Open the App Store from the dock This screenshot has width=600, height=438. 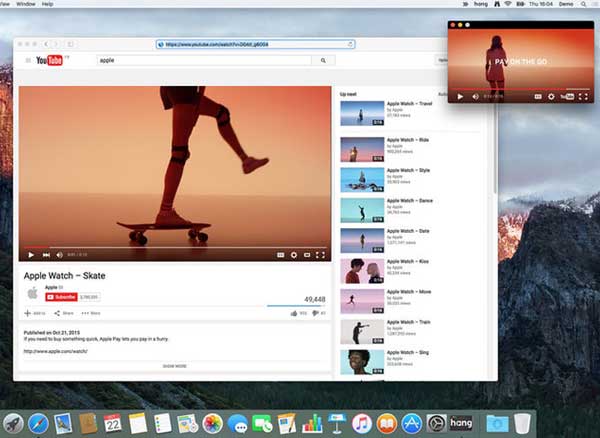click(x=411, y=423)
